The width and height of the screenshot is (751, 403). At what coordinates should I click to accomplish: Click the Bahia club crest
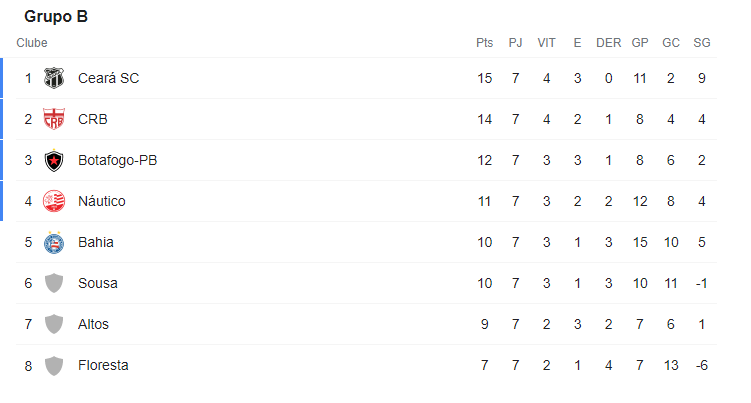54,242
